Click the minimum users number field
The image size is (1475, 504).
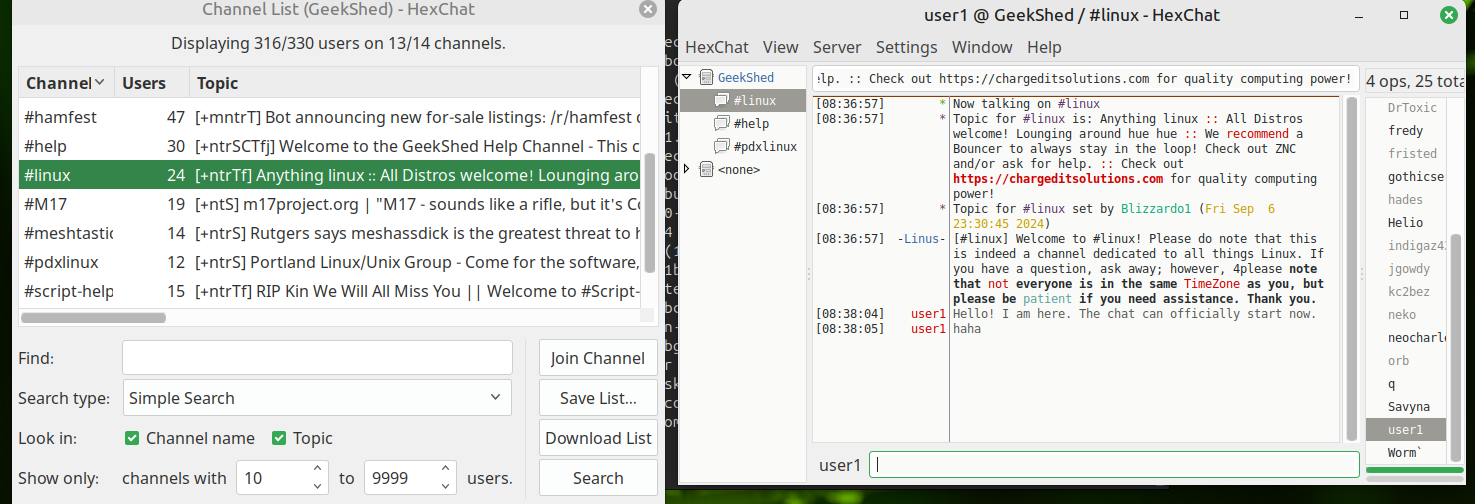click(273, 478)
